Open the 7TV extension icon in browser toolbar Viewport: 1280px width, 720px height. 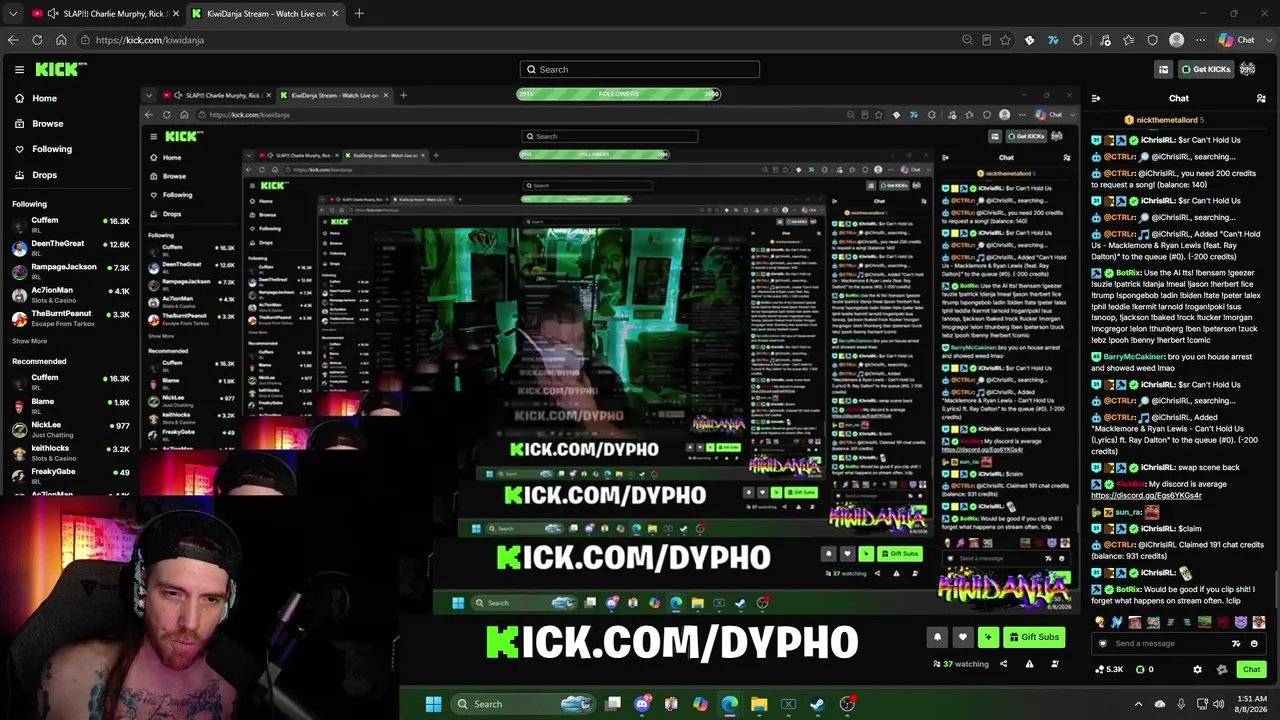pyautogui.click(x=1053, y=40)
